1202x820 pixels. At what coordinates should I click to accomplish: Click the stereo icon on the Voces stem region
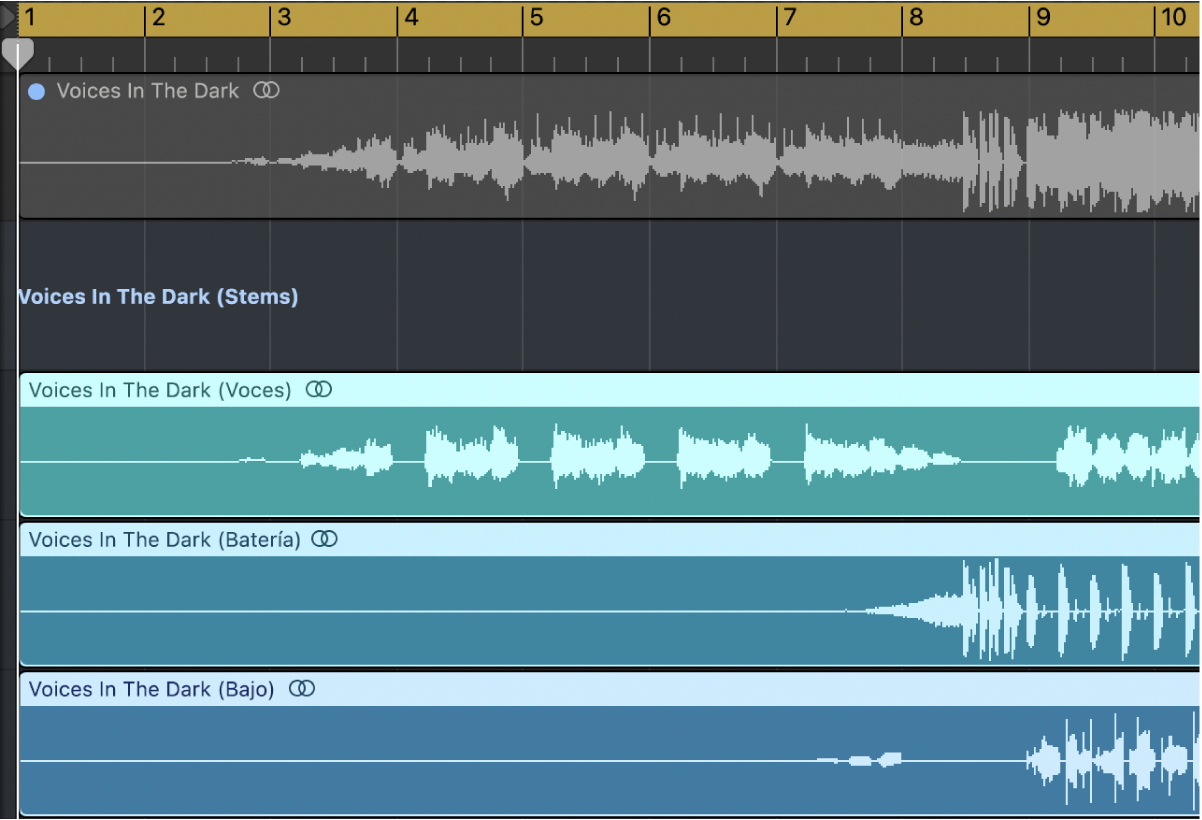click(x=318, y=389)
